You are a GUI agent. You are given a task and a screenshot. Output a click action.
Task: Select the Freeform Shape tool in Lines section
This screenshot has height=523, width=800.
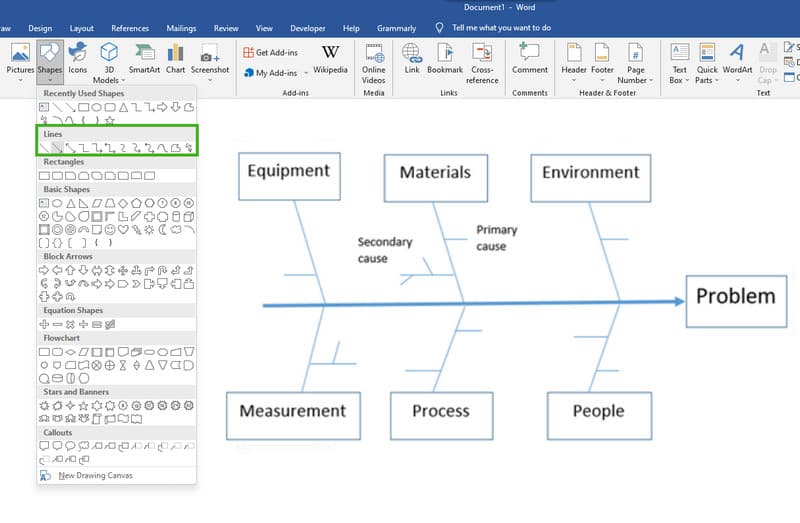pyautogui.click(x=176, y=148)
